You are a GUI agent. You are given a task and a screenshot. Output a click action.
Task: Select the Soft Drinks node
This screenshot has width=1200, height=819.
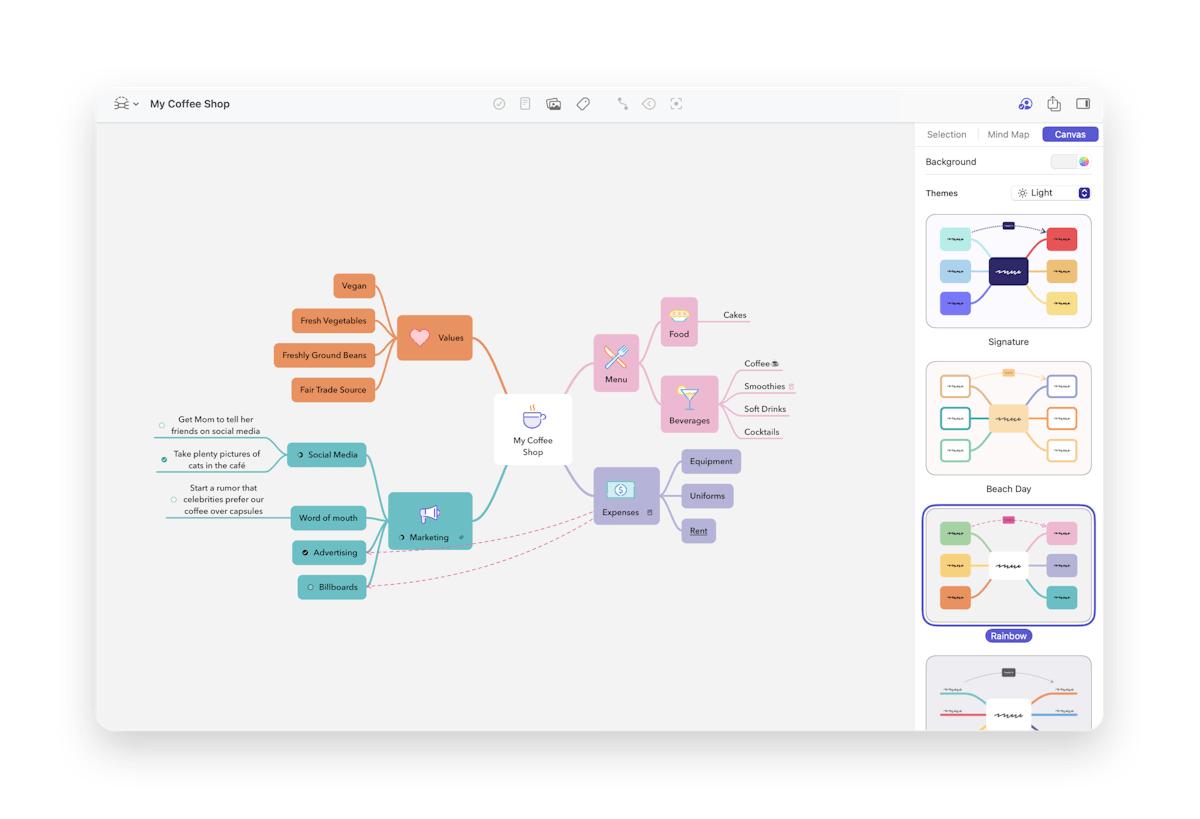coord(765,409)
